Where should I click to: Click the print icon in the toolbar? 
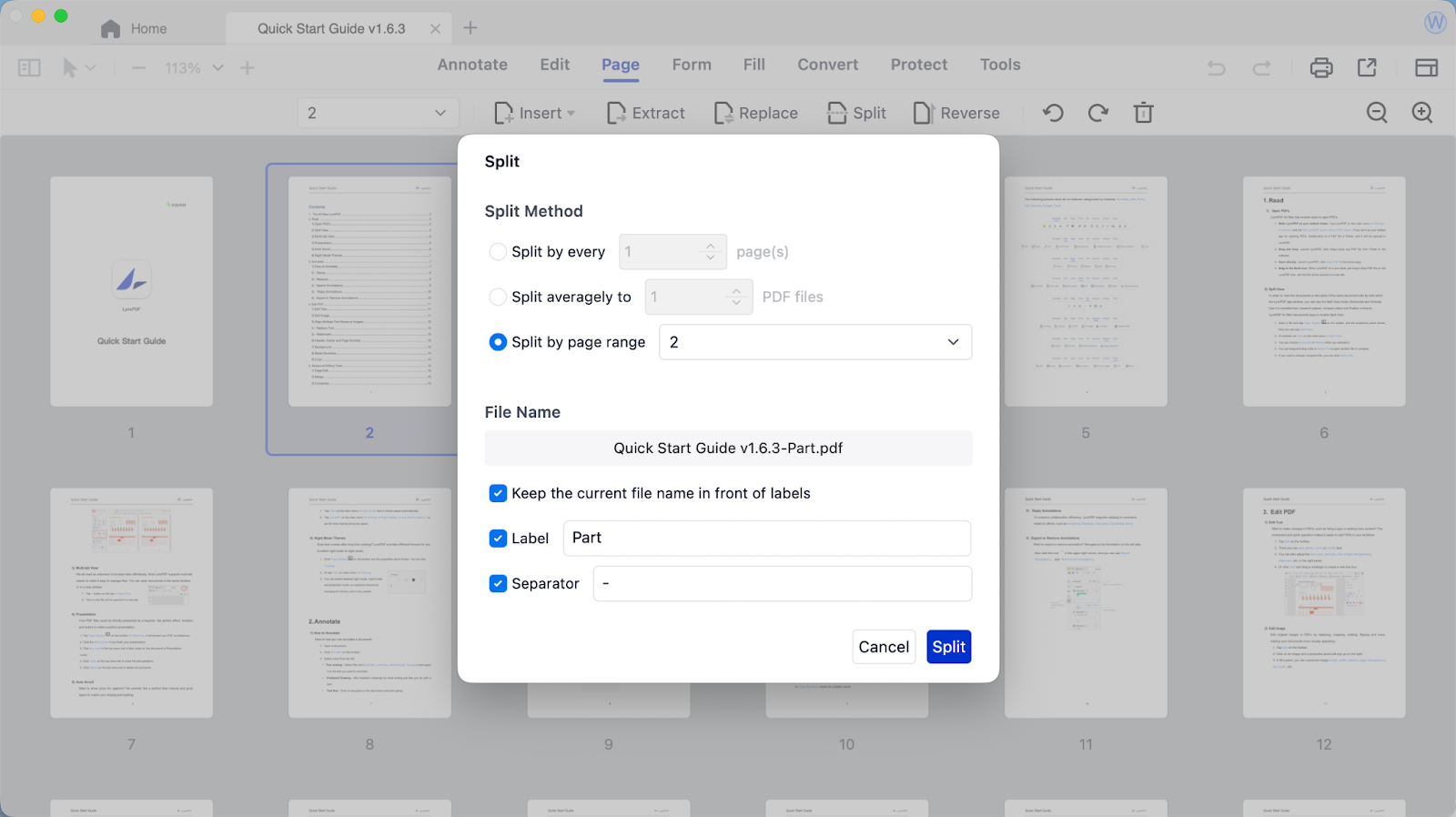click(x=1321, y=68)
